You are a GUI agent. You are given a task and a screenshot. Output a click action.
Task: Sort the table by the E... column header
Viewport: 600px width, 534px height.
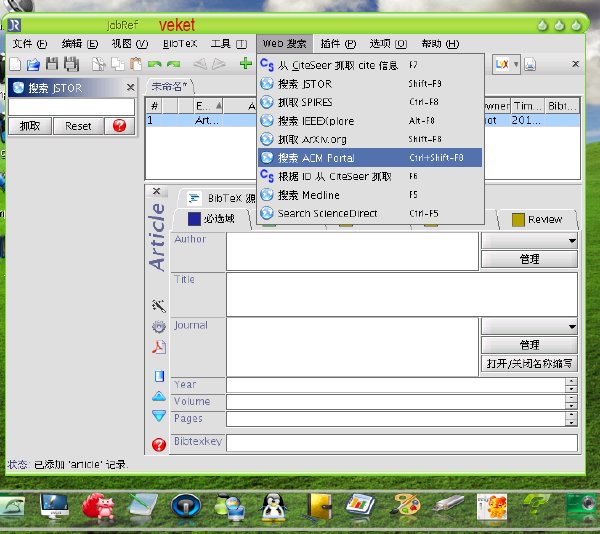coord(209,106)
